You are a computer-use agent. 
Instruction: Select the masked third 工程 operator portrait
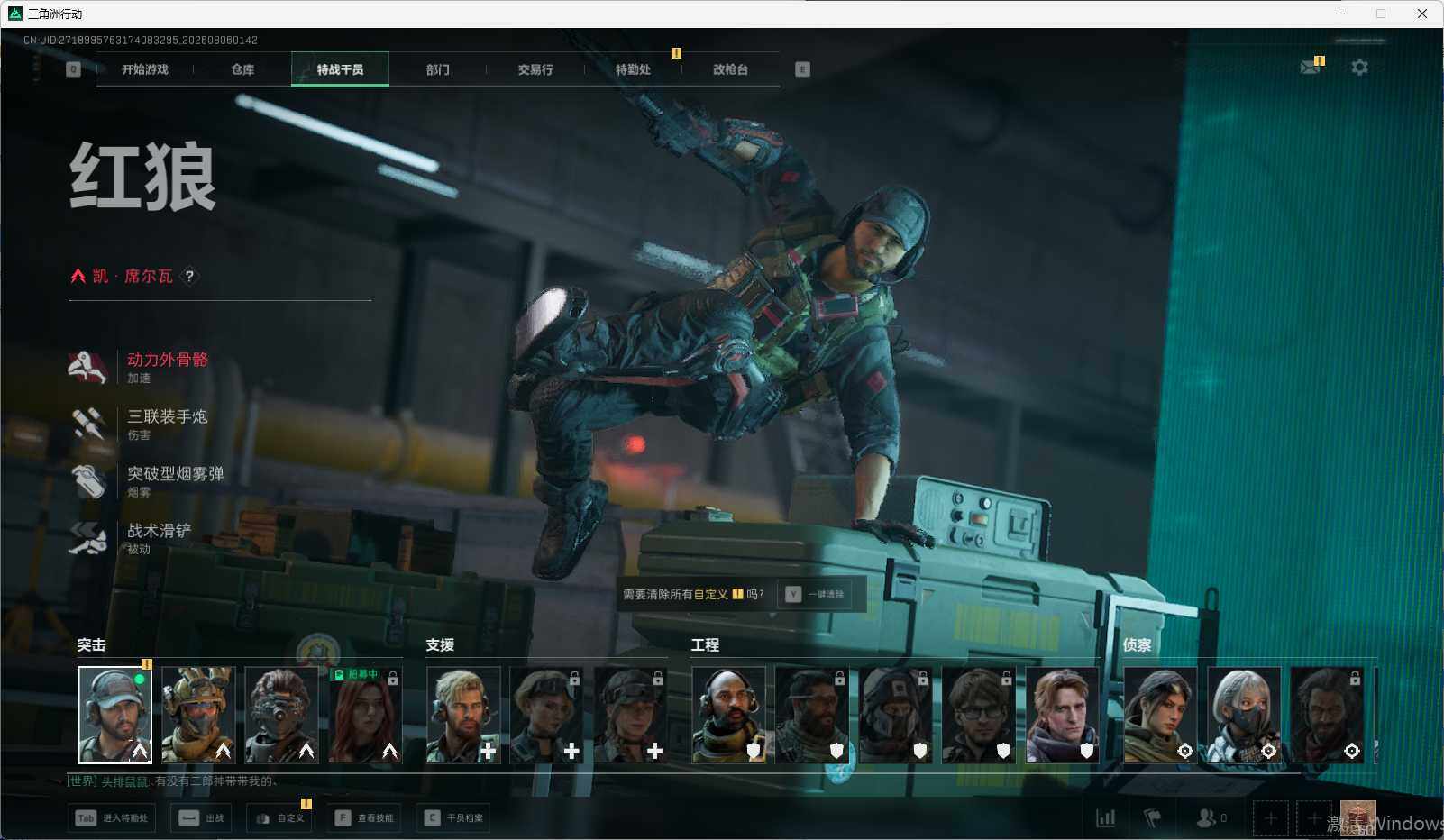(x=895, y=715)
